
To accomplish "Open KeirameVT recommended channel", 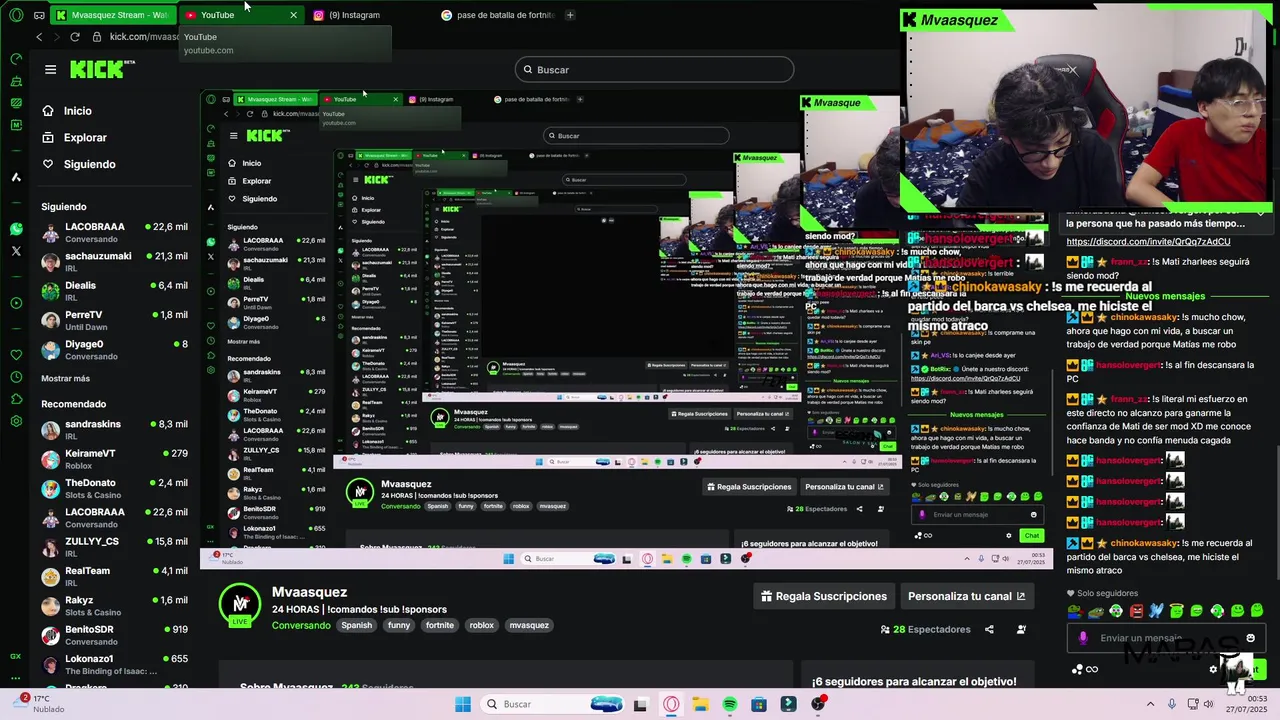I will pos(115,459).
